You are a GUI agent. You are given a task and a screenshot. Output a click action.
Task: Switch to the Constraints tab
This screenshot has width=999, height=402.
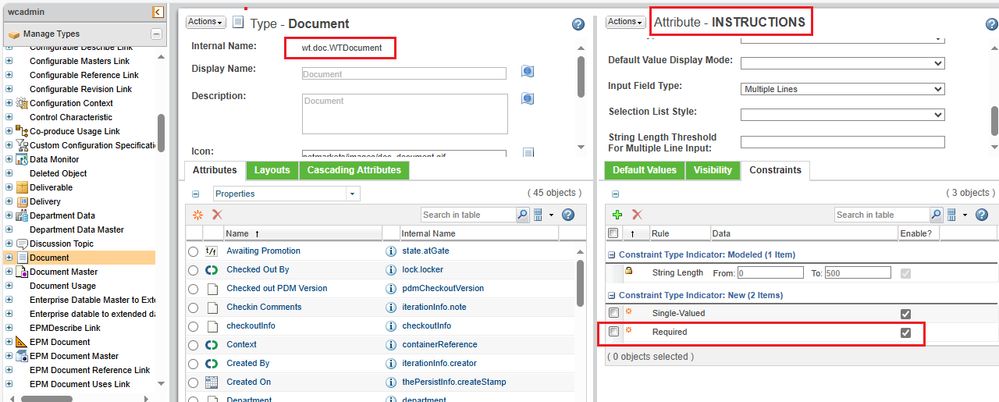775,170
